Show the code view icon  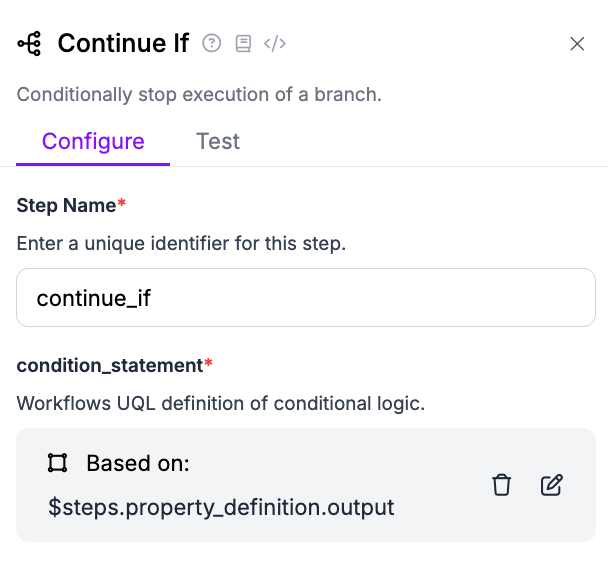pos(275,43)
